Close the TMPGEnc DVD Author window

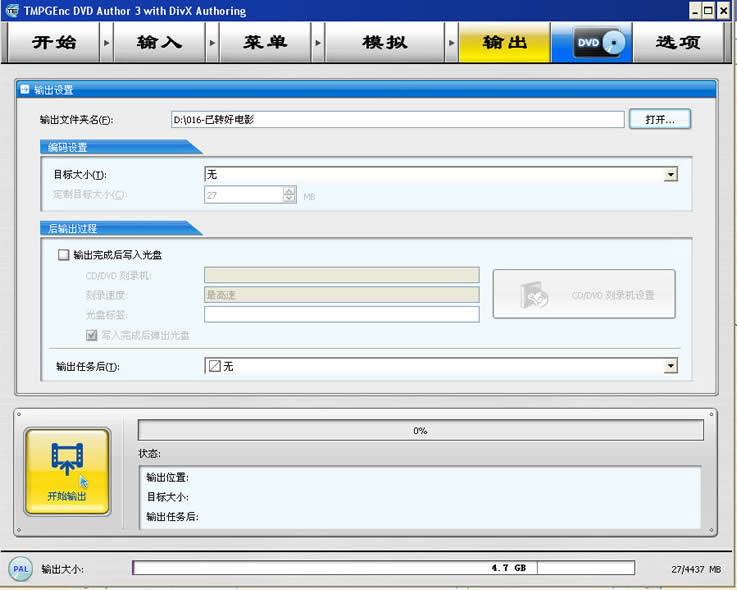click(723, 11)
